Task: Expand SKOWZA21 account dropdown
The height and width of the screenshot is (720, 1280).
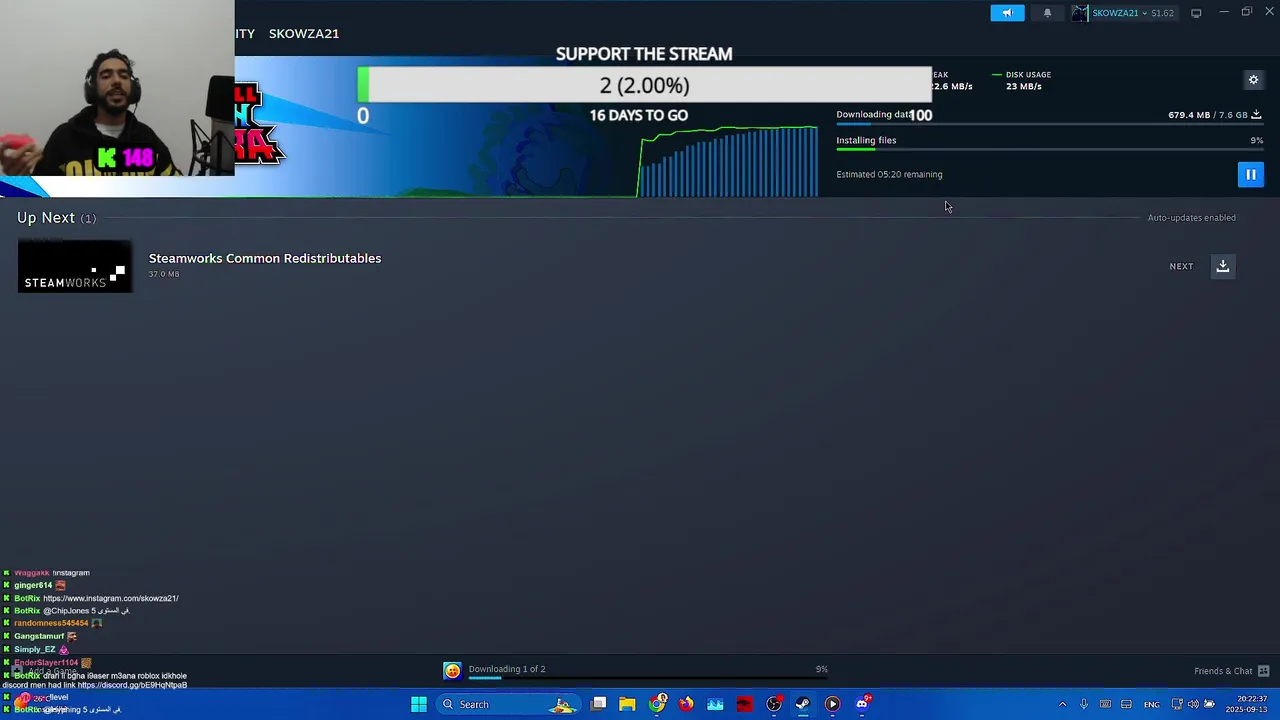Action: tap(1132, 13)
